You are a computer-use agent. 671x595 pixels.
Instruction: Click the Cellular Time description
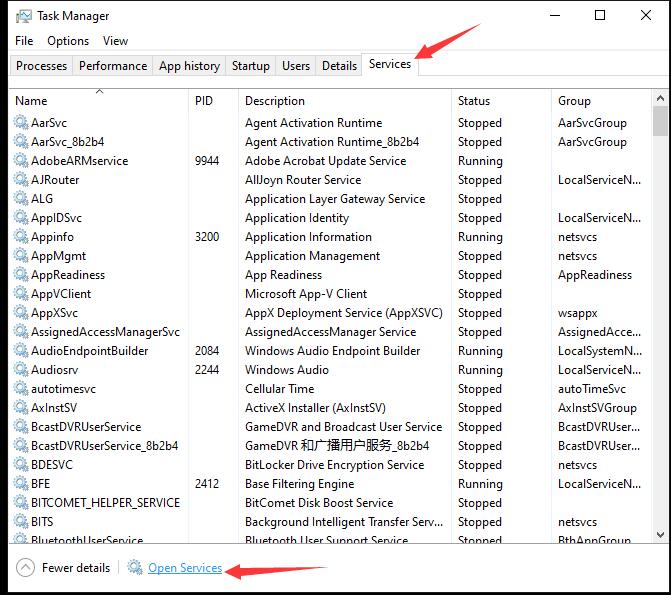279,388
